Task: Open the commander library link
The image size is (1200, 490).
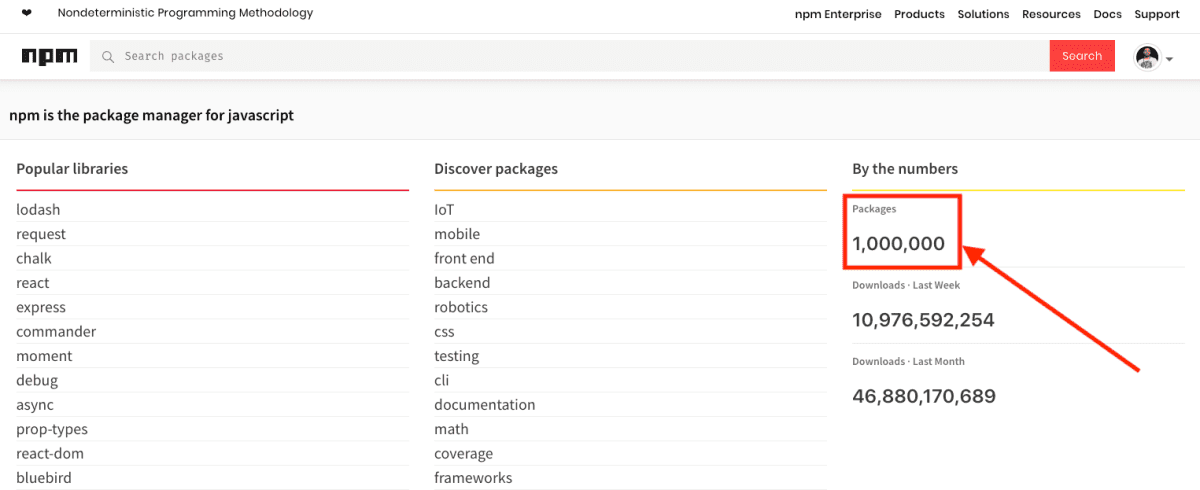Action: (56, 332)
